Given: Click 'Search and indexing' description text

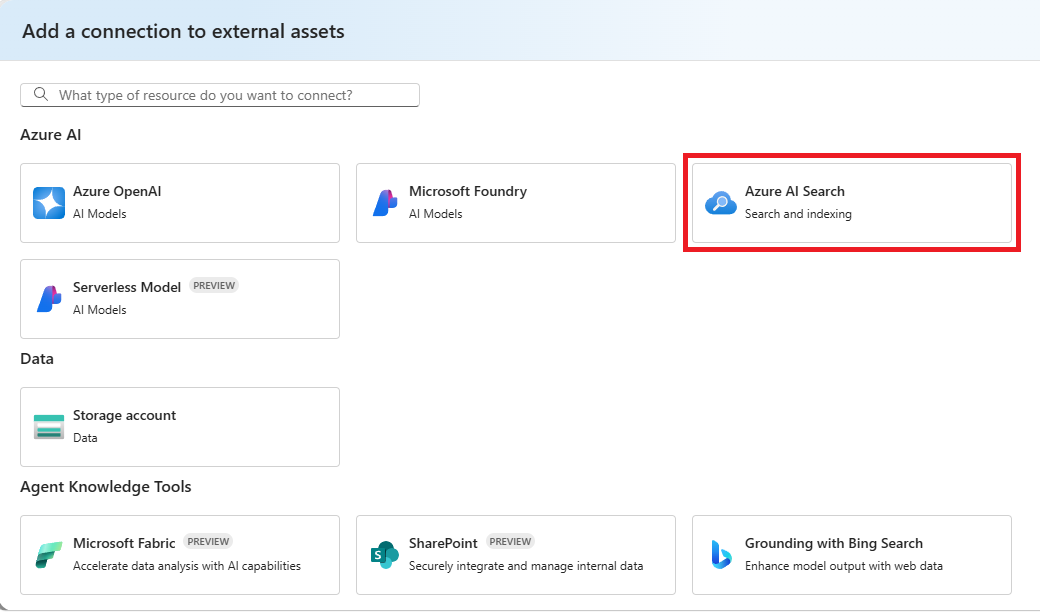Looking at the screenshot, I should (x=798, y=214).
